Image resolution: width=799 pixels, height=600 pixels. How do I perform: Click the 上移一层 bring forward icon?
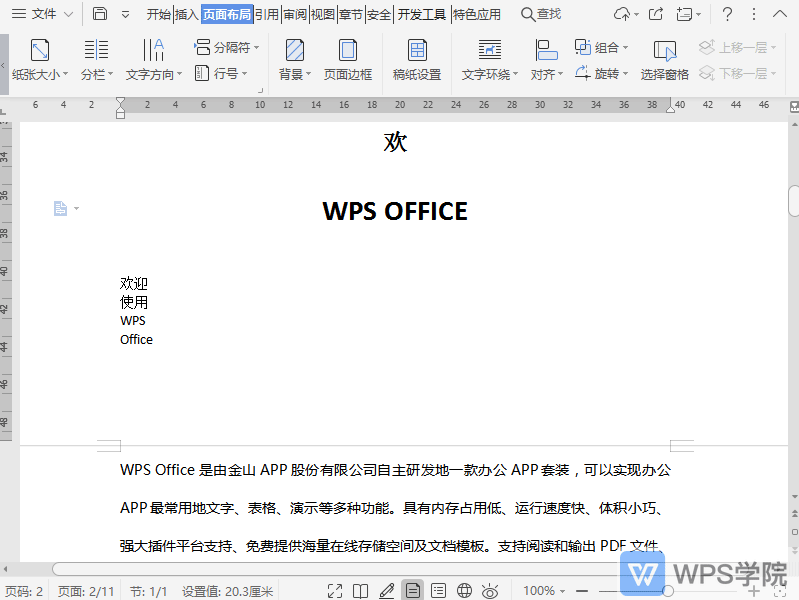tap(707, 47)
